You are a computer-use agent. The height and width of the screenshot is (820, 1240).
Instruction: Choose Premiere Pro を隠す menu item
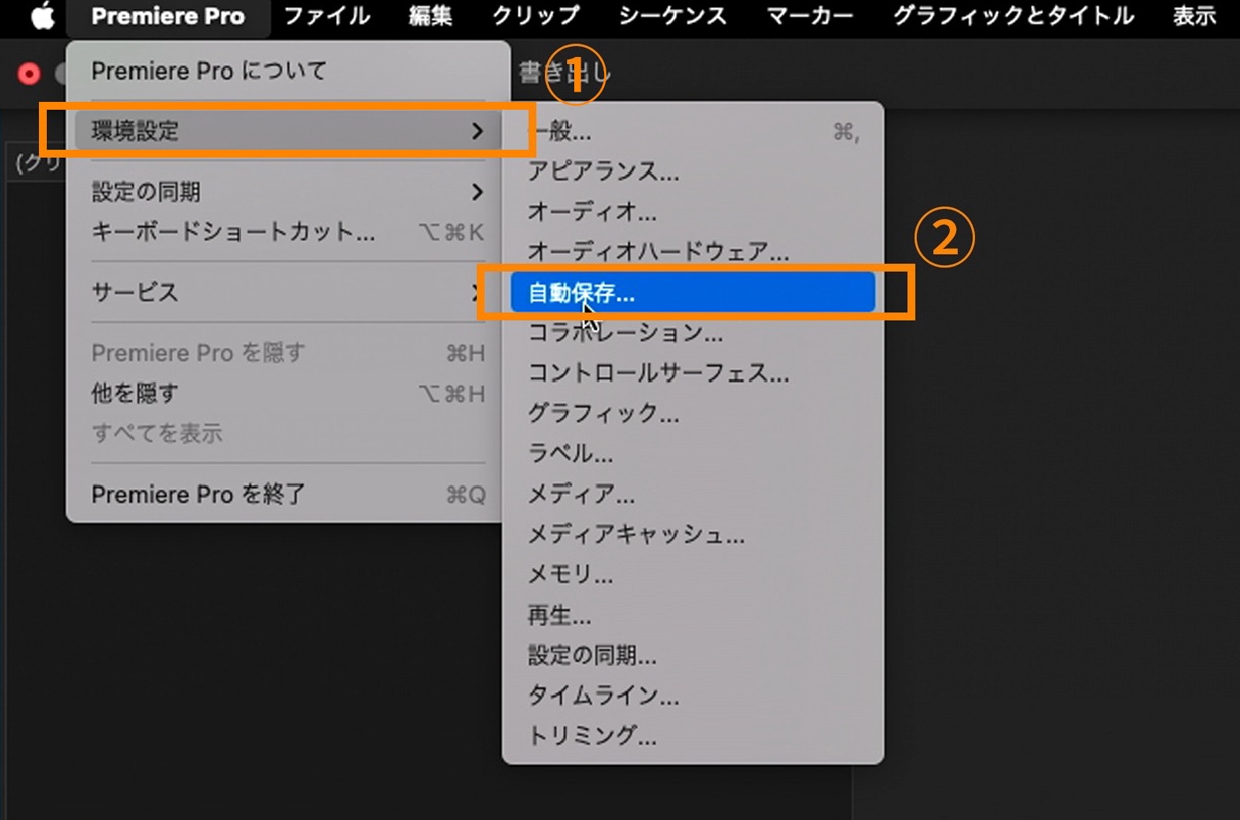[x=288, y=353]
